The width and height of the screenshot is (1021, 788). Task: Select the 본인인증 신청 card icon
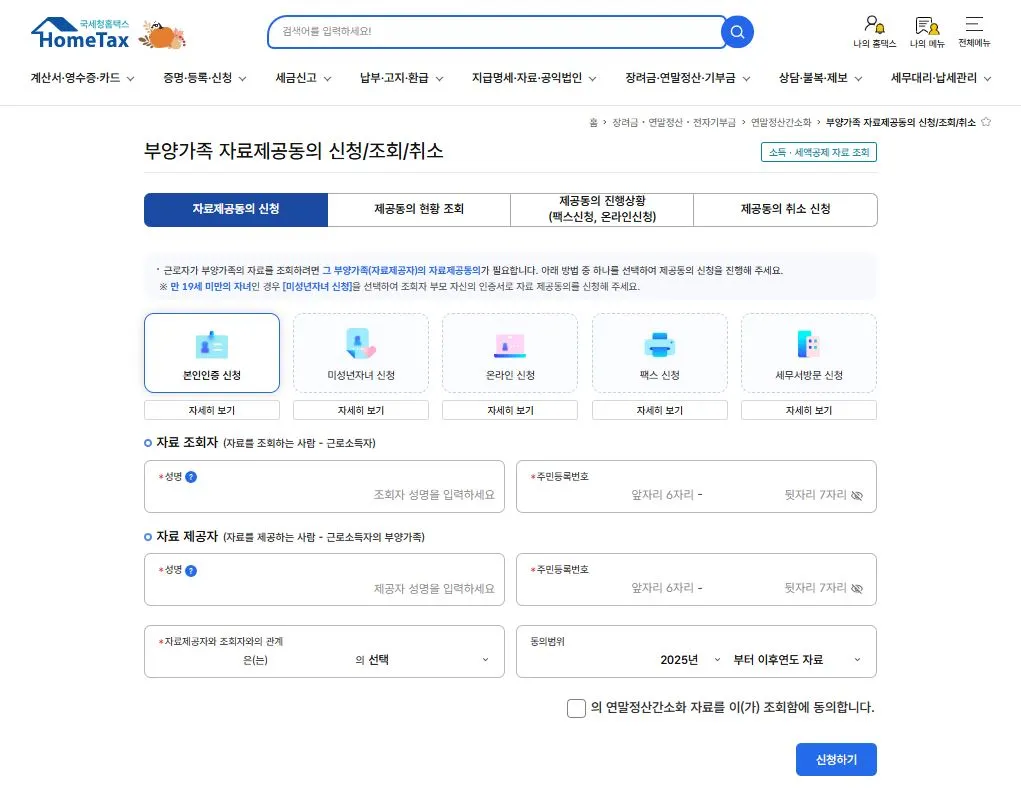tap(211, 345)
